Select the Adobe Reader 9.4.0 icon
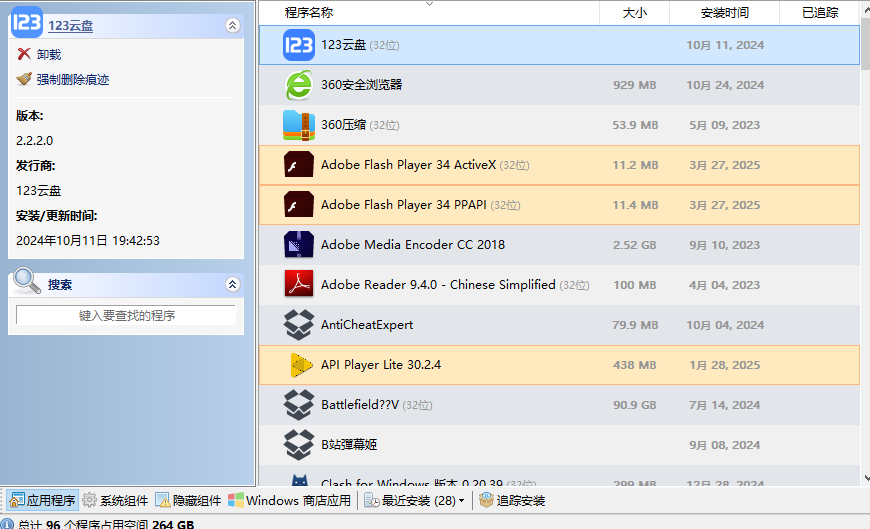This screenshot has width=870, height=529. (x=299, y=285)
